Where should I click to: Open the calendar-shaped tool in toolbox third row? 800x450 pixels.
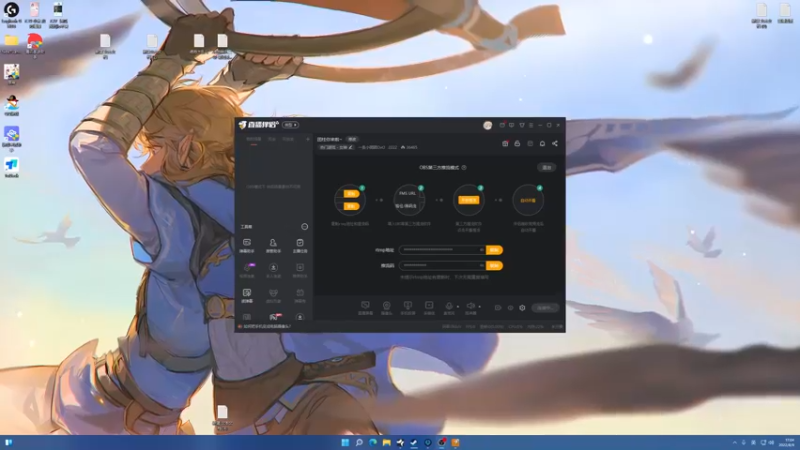tap(300, 295)
